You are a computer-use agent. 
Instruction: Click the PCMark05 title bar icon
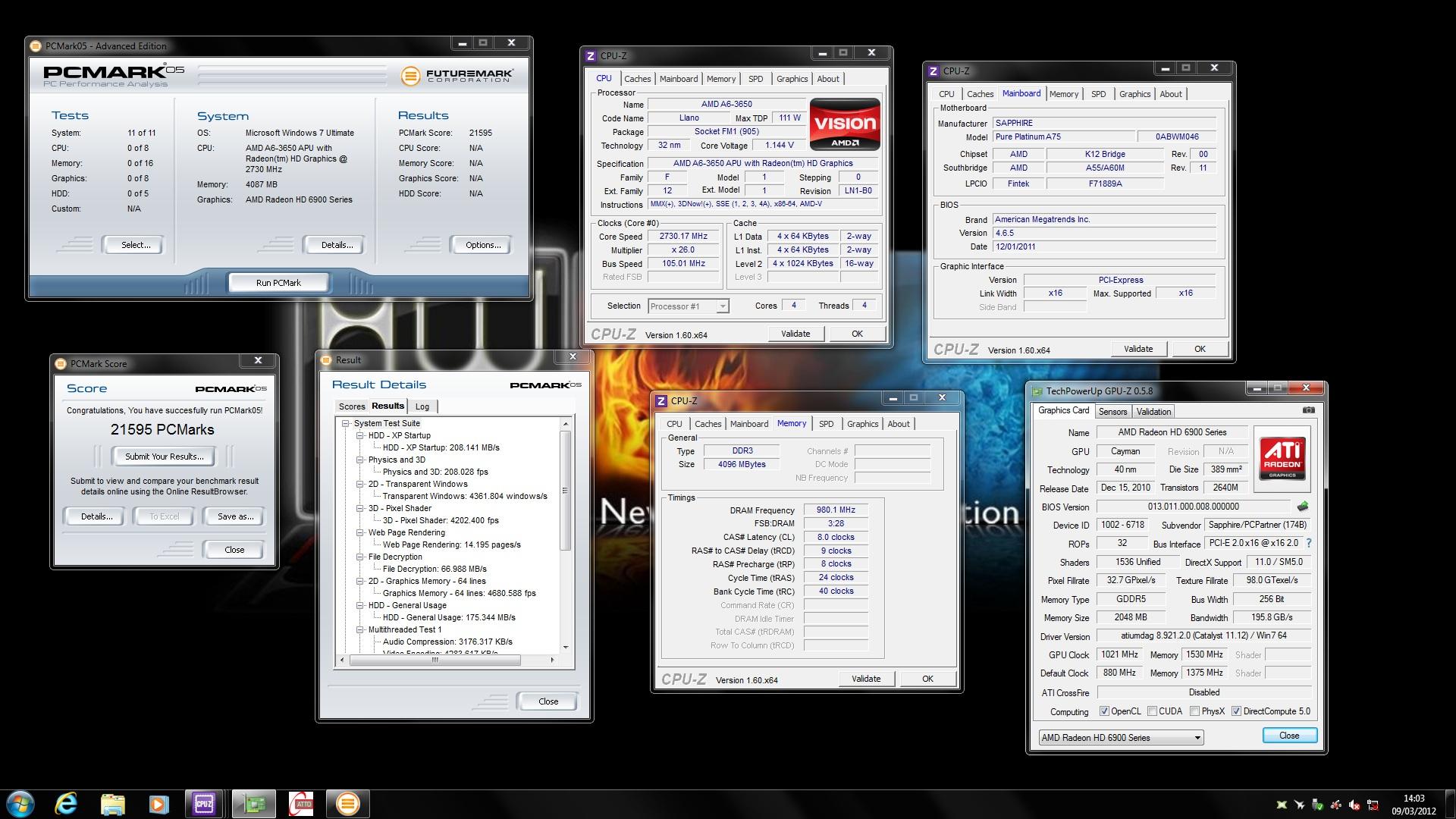coord(36,45)
